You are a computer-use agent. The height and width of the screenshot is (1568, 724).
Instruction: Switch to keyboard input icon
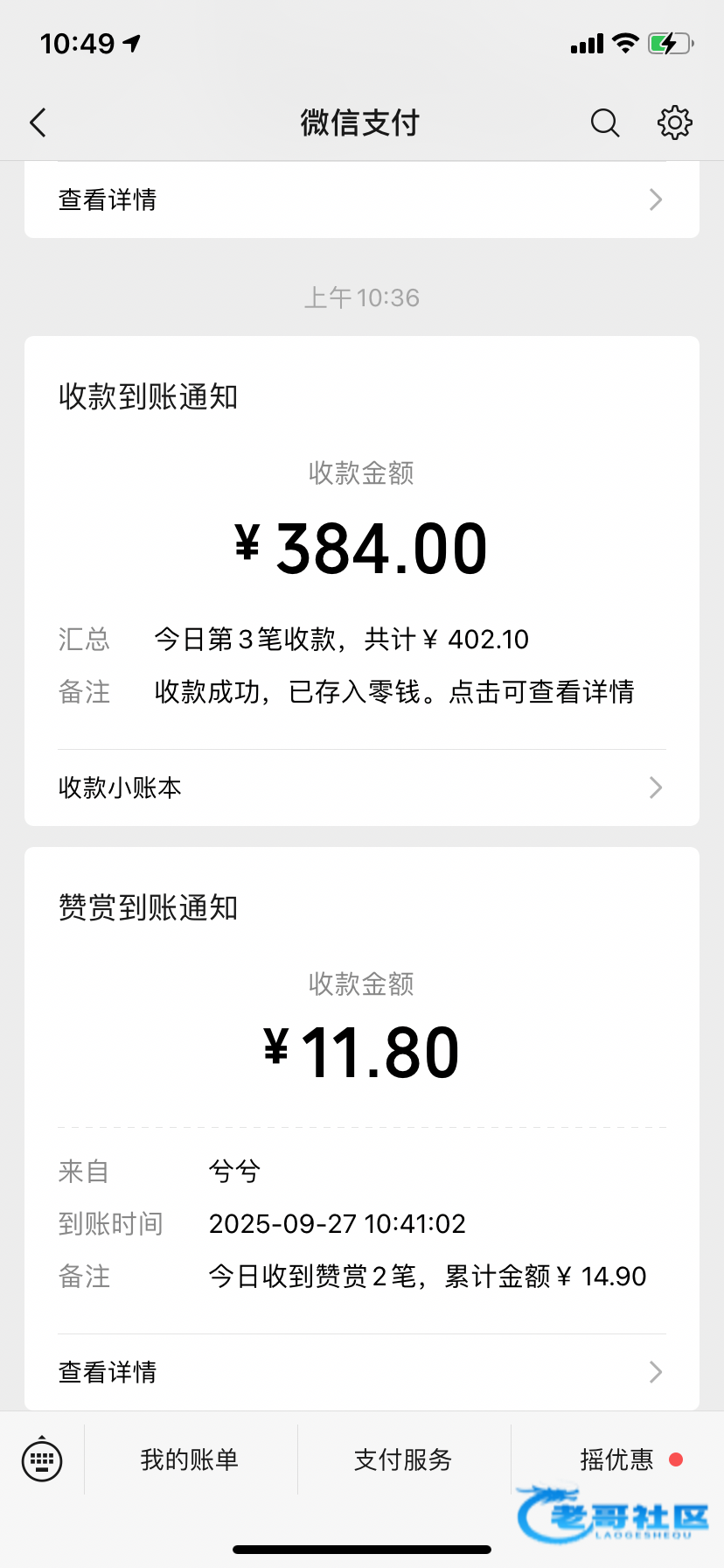pyautogui.click(x=42, y=1459)
